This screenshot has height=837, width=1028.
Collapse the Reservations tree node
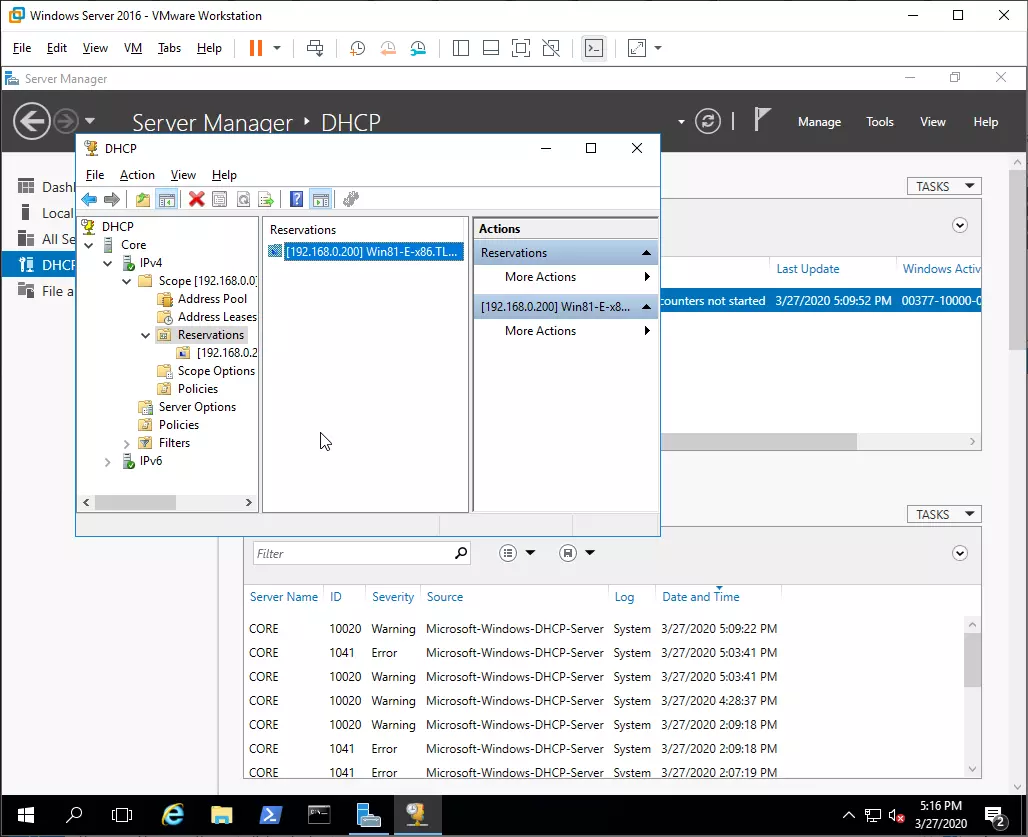coord(146,336)
